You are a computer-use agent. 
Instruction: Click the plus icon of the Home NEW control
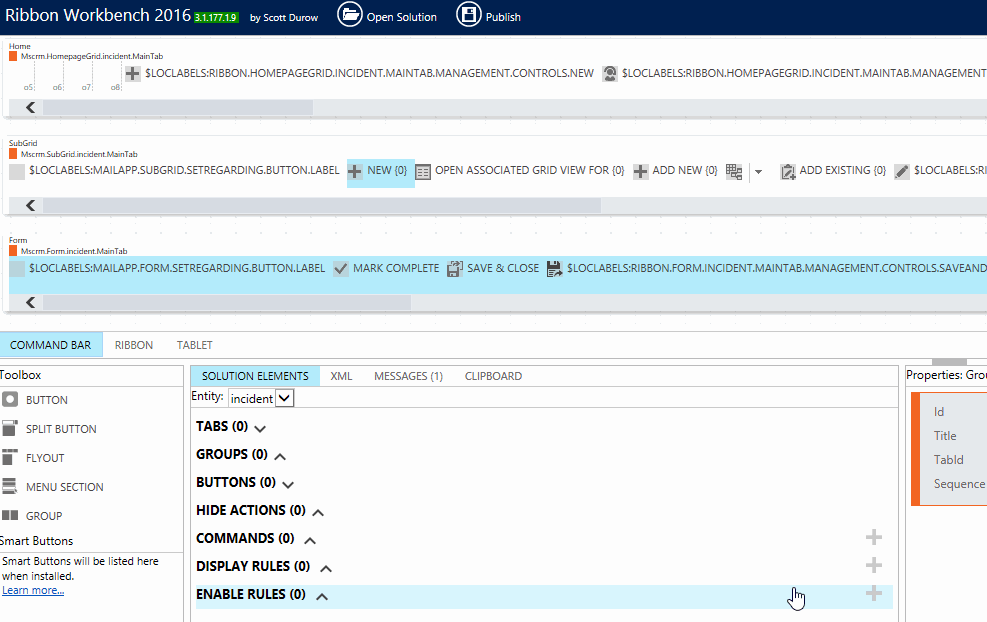[x=132, y=74]
